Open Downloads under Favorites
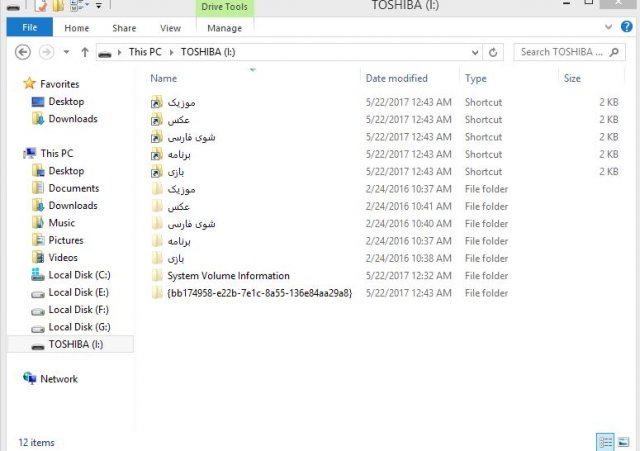This screenshot has height=451, width=640. (73, 119)
